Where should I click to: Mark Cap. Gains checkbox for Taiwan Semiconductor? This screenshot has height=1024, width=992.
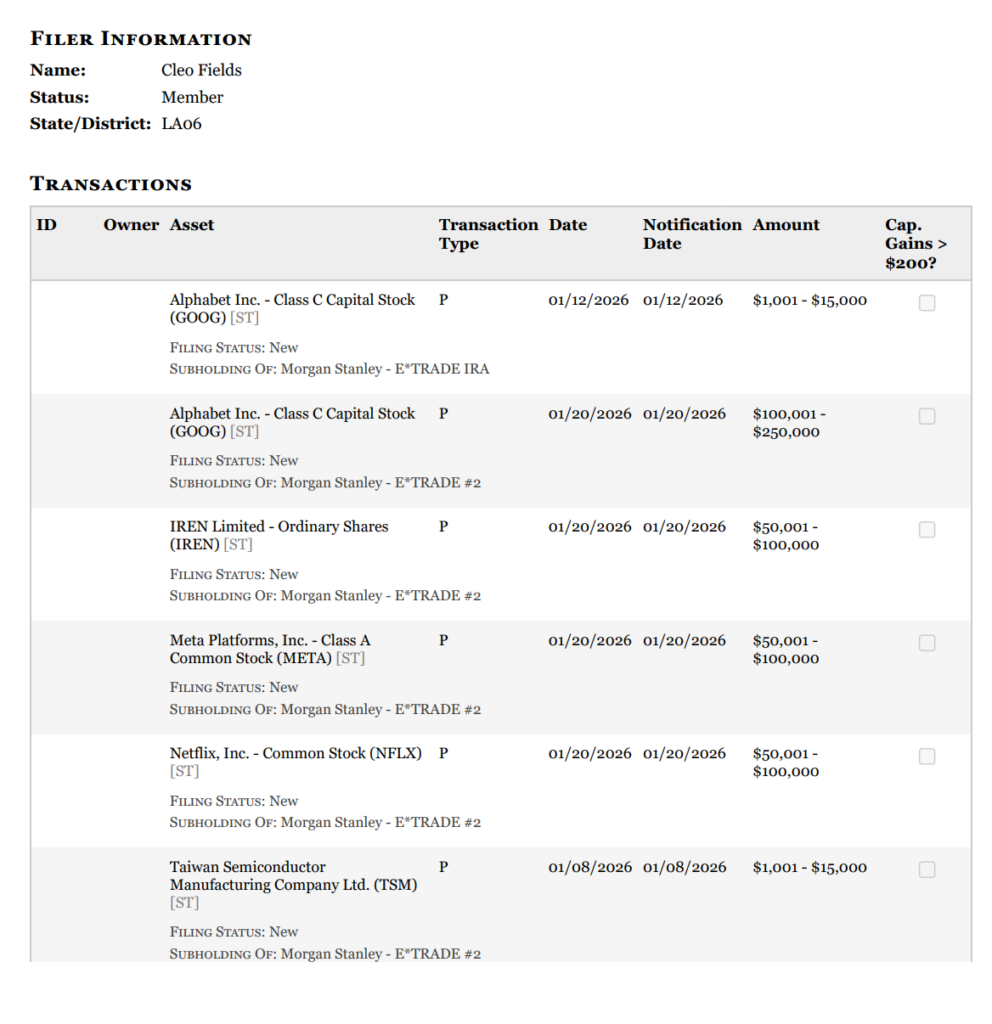tap(927, 870)
